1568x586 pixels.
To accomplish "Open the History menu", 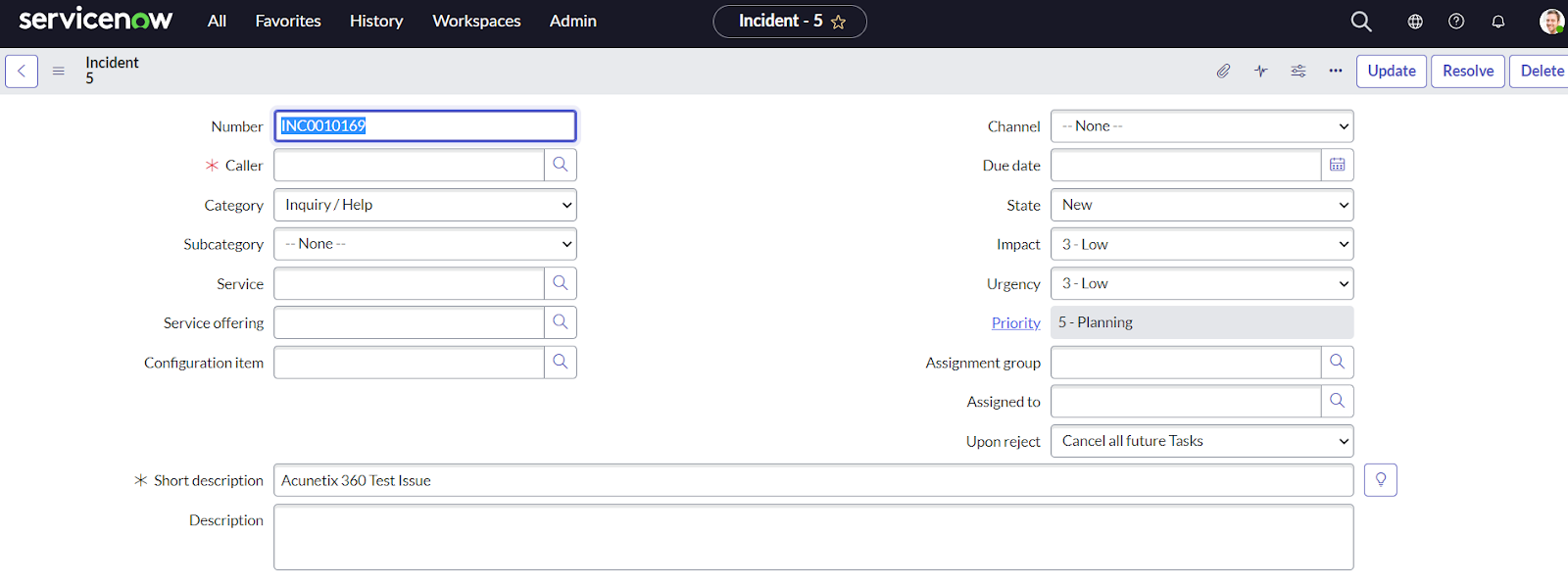I will point(376,21).
